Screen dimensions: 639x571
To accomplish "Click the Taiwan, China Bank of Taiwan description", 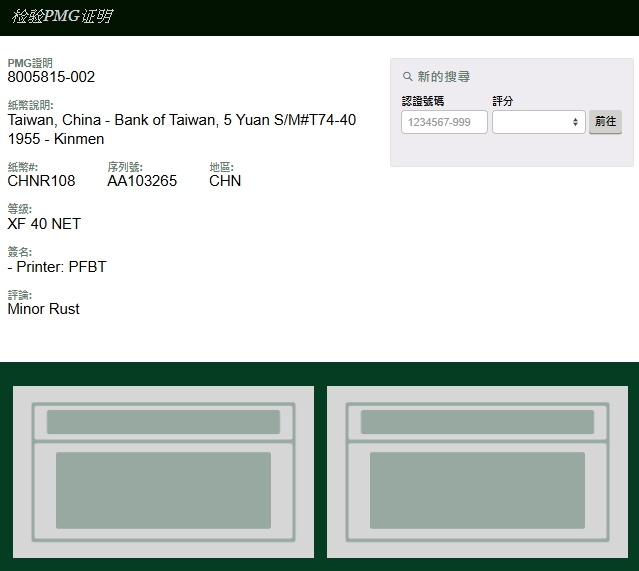I will (x=182, y=120).
